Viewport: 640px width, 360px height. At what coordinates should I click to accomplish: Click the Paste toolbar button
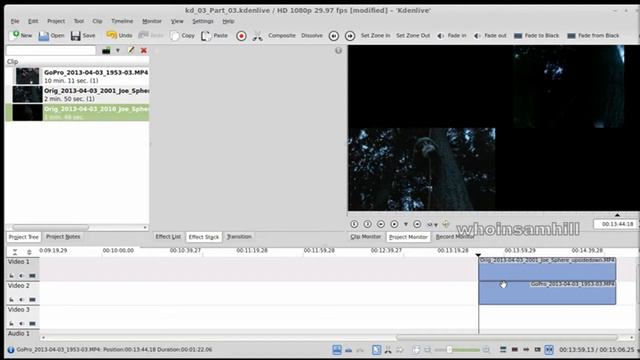(x=214, y=36)
